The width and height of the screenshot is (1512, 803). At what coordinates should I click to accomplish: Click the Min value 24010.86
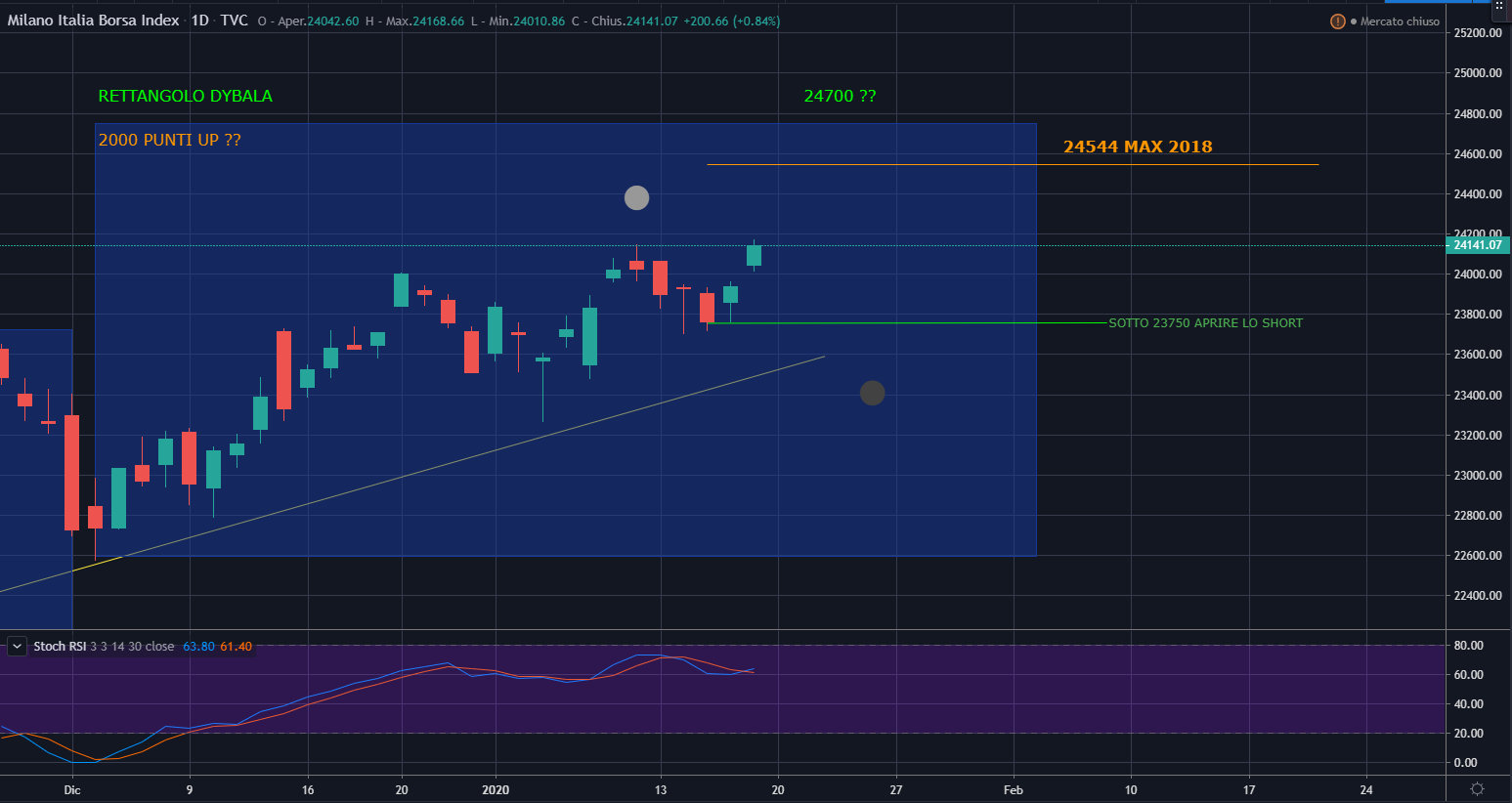click(x=539, y=21)
